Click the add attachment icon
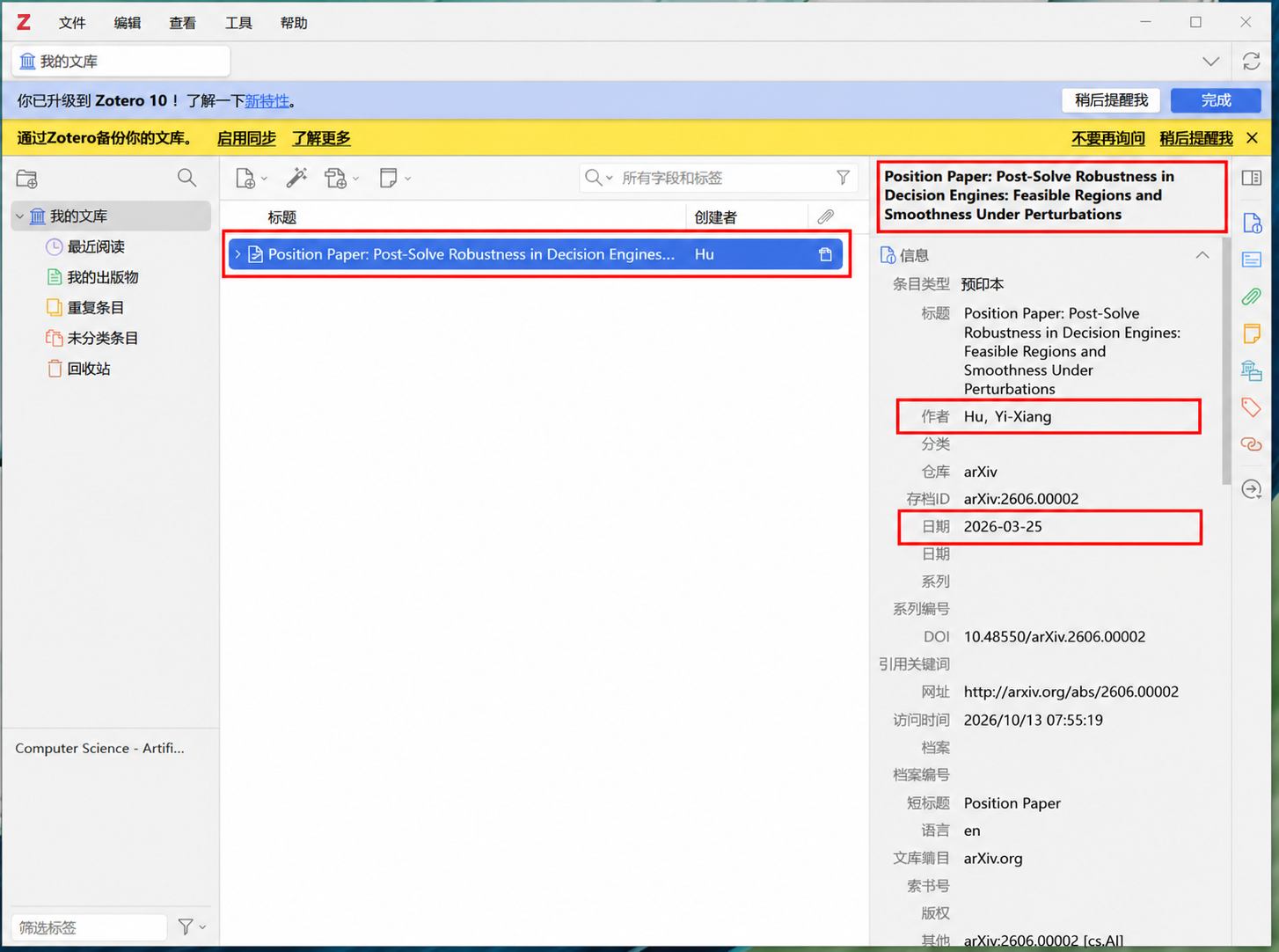Screen dimensions: 1279x952 335,178
